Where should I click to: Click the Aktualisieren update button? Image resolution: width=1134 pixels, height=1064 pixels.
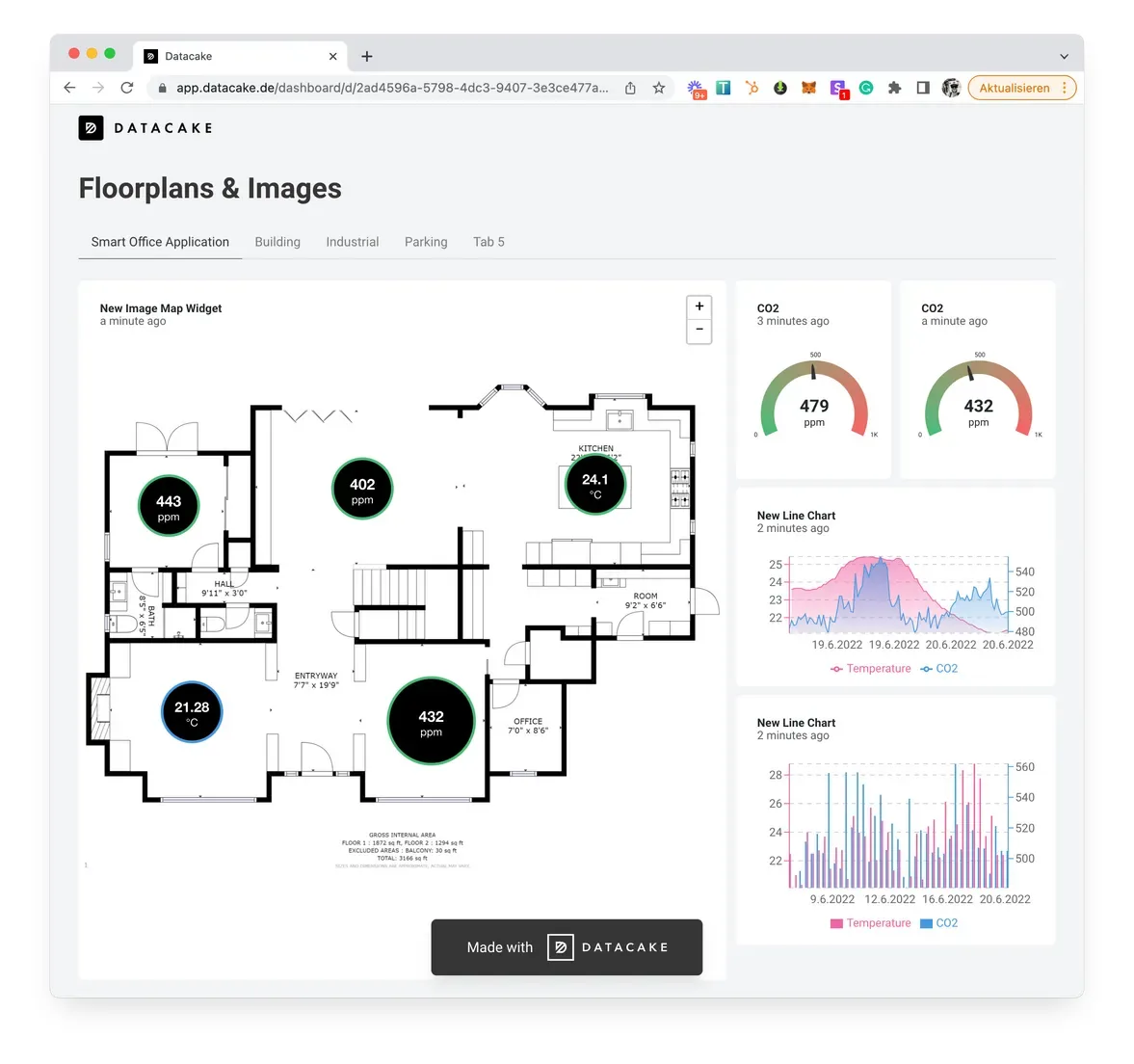1014,88
